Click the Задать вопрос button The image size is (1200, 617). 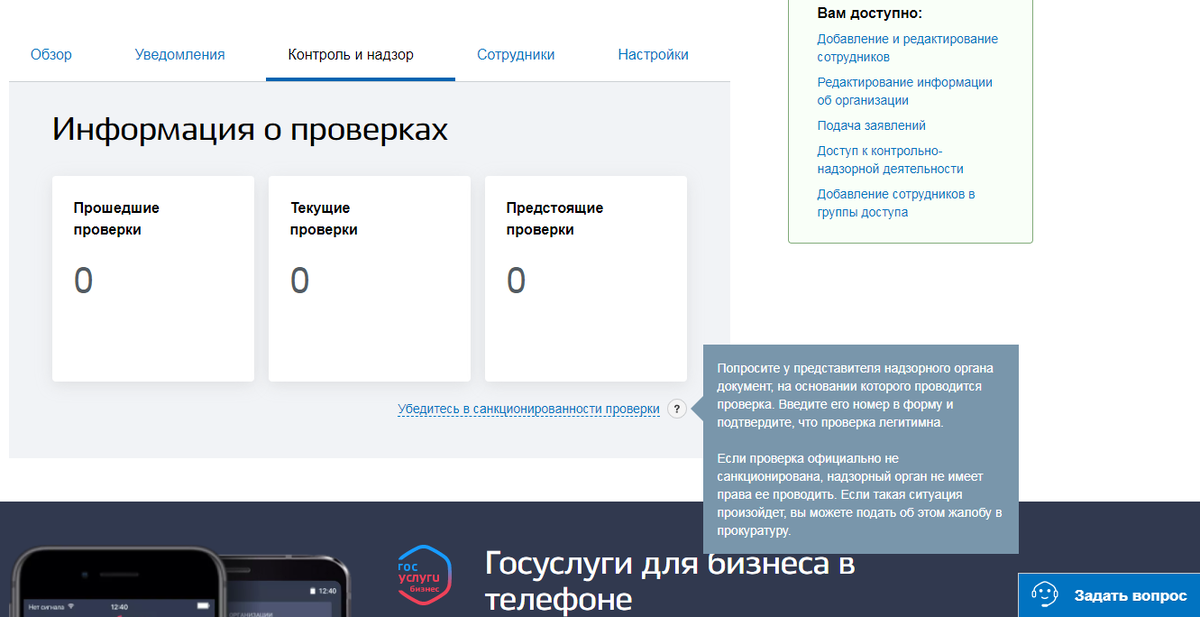point(1109,595)
